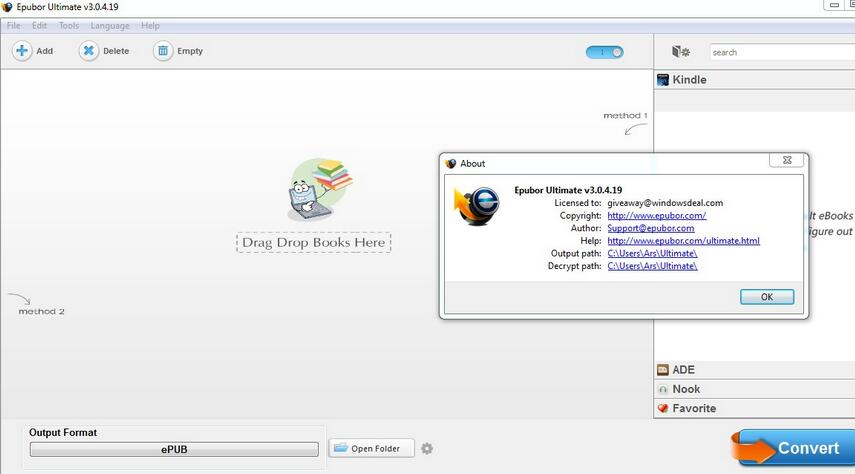Click the ADE section icon
The image size is (855, 474).
[x=663, y=370]
